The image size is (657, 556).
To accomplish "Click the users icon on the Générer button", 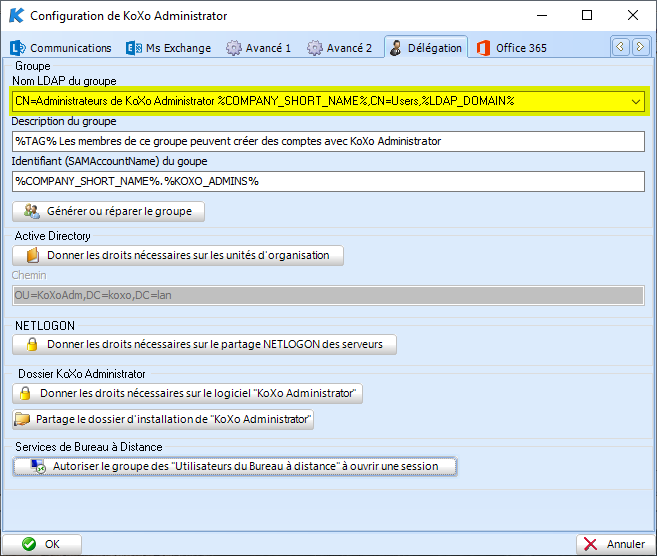I will [x=32, y=211].
